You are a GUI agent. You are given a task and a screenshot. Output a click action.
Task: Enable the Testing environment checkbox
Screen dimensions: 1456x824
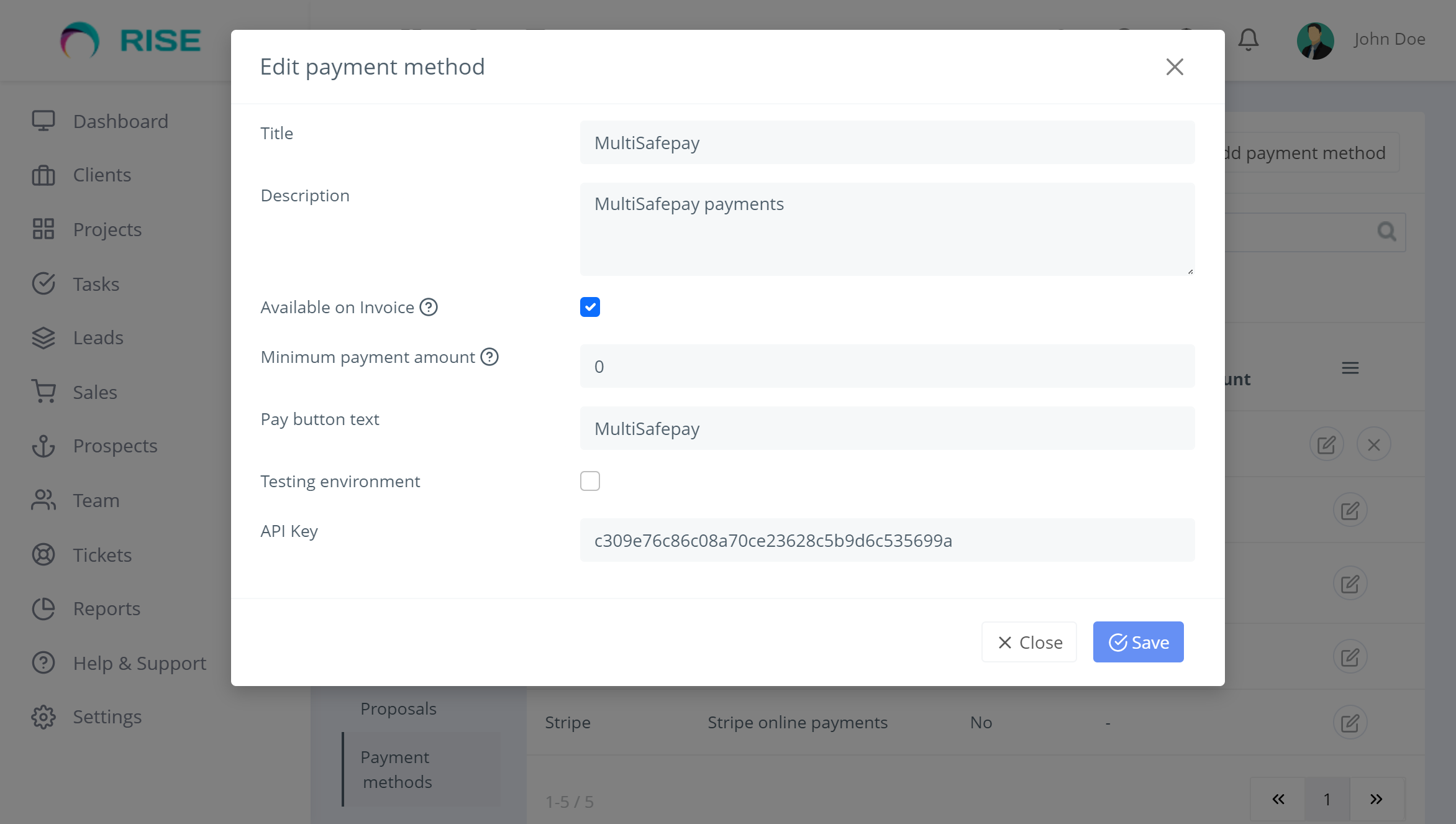pyautogui.click(x=589, y=480)
